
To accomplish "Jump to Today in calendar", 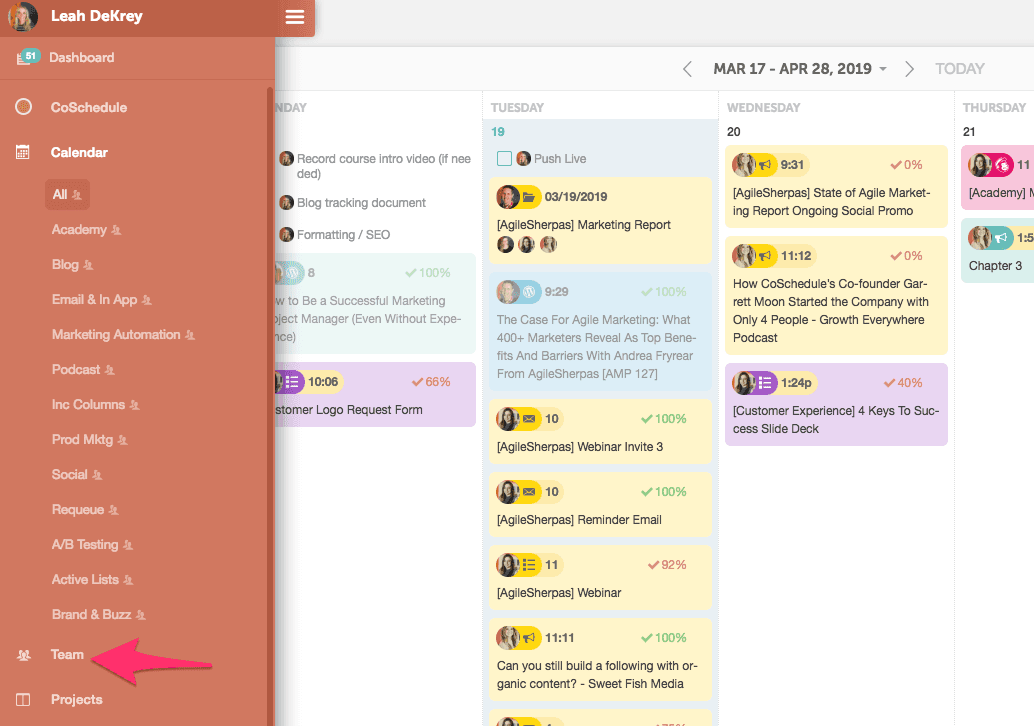I will [x=959, y=69].
